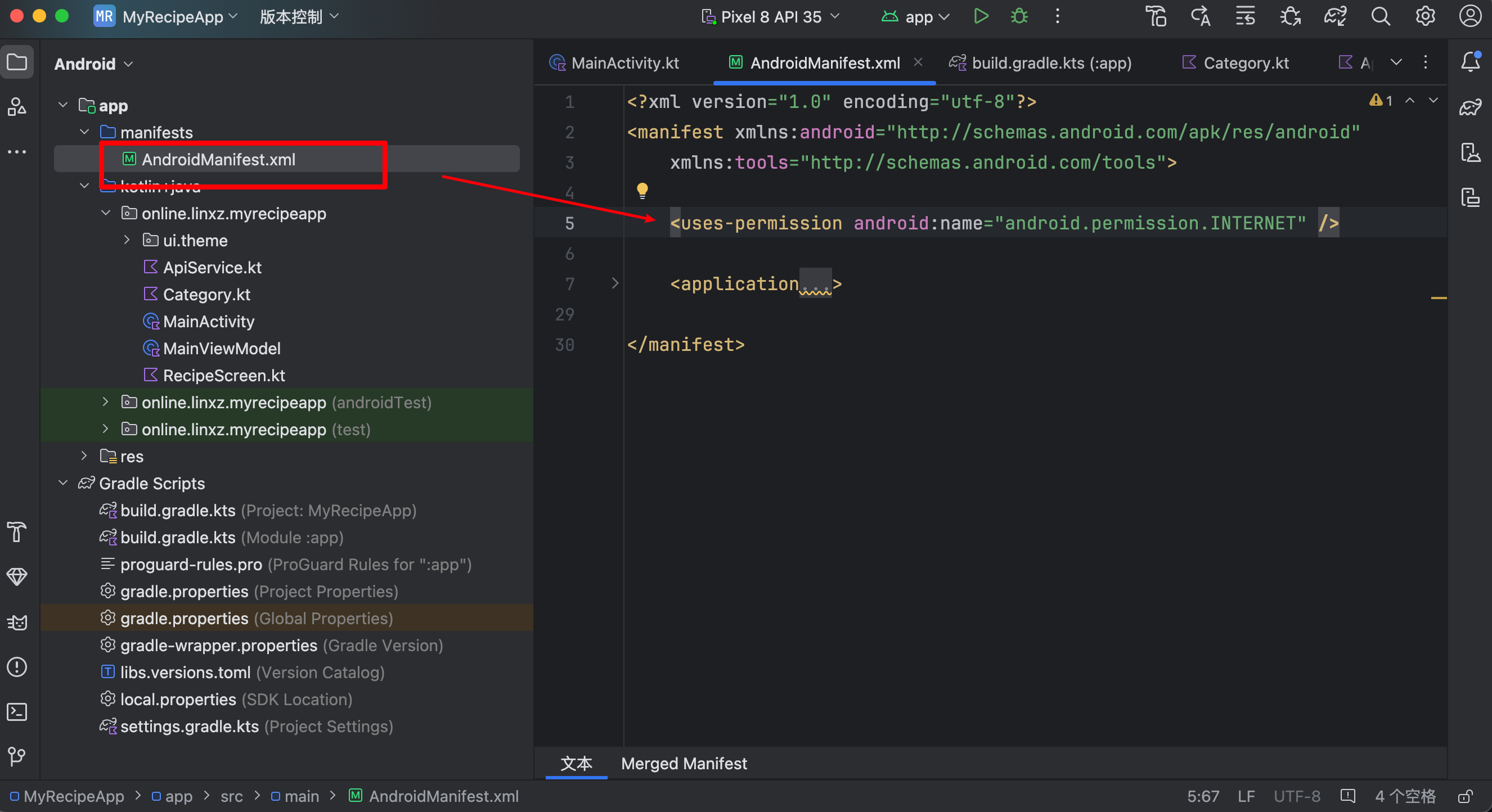
Task: Switch to MainActivity.kt tab
Action: (614, 62)
